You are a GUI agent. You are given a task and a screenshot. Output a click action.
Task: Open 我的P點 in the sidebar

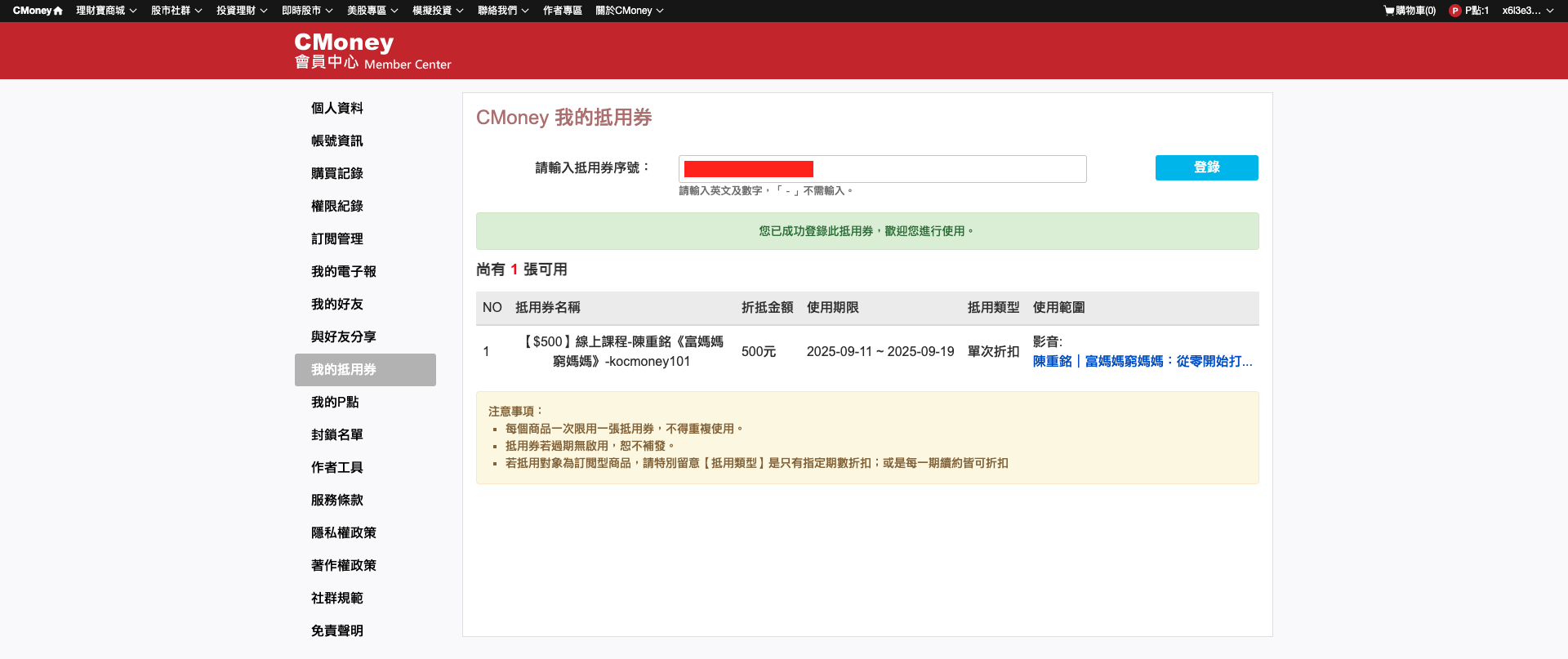pyautogui.click(x=335, y=402)
